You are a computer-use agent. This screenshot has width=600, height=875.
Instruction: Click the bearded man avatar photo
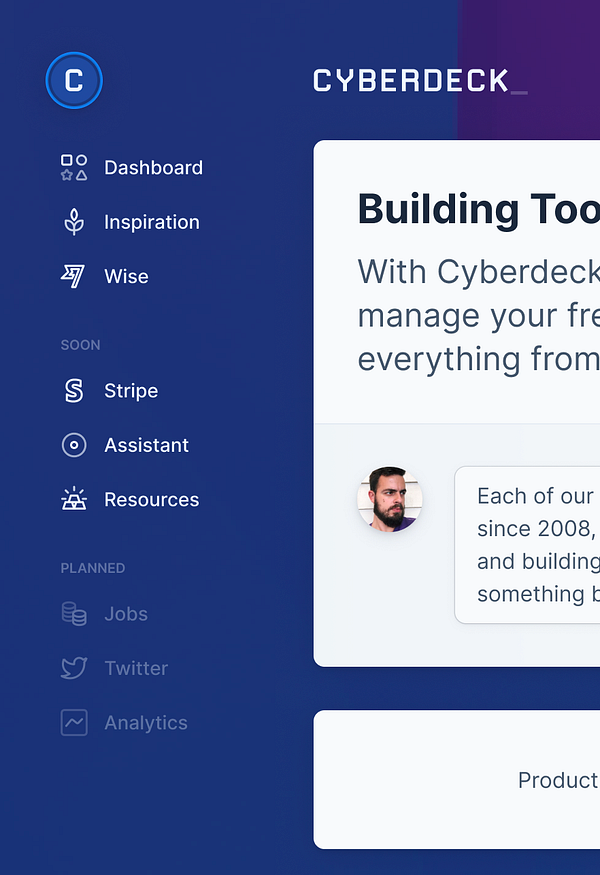click(390, 499)
